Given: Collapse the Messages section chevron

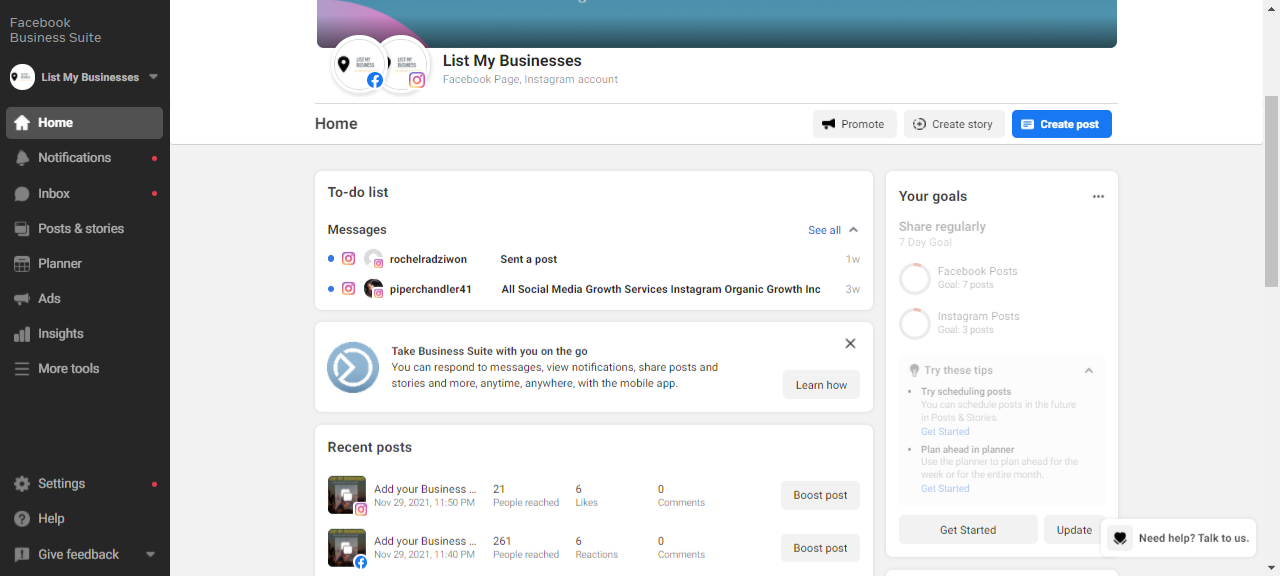Looking at the screenshot, I should point(853,230).
